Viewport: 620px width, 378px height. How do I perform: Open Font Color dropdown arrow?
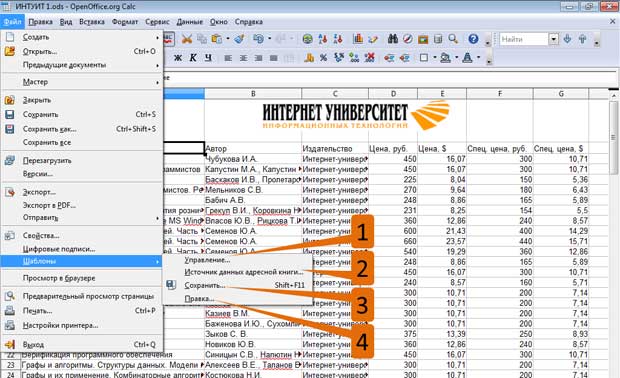(478, 58)
